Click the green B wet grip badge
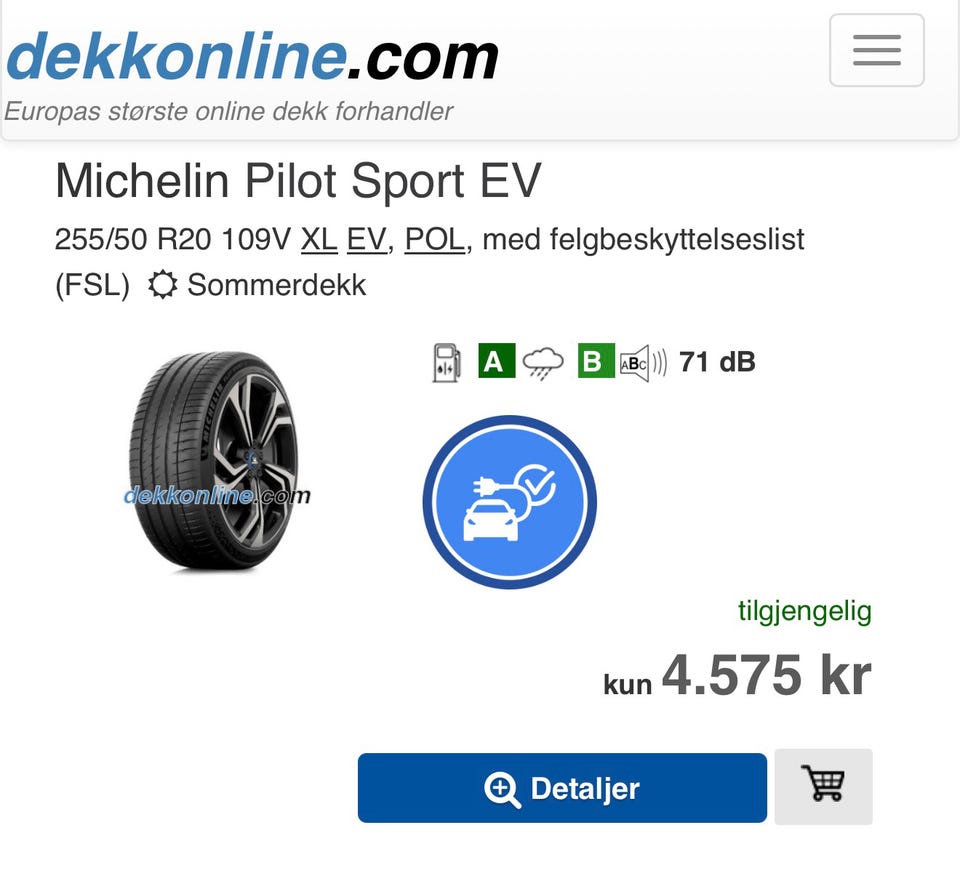Viewport: 960px width, 881px height. tap(596, 361)
